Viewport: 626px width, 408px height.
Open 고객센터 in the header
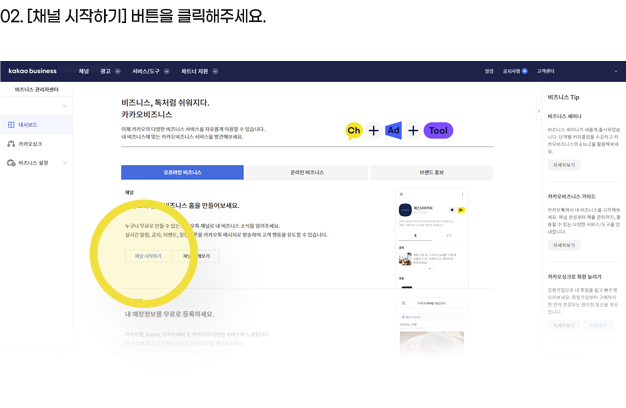click(x=545, y=71)
